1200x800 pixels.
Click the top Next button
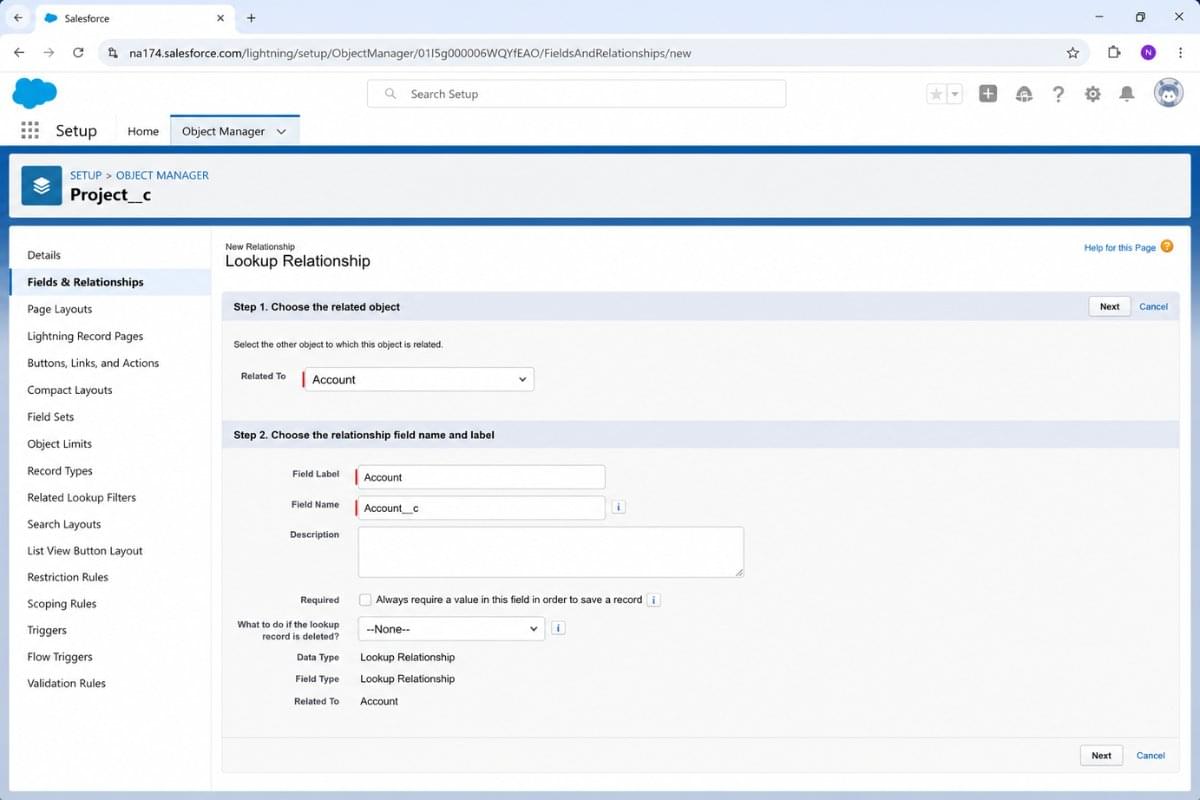coord(1110,306)
